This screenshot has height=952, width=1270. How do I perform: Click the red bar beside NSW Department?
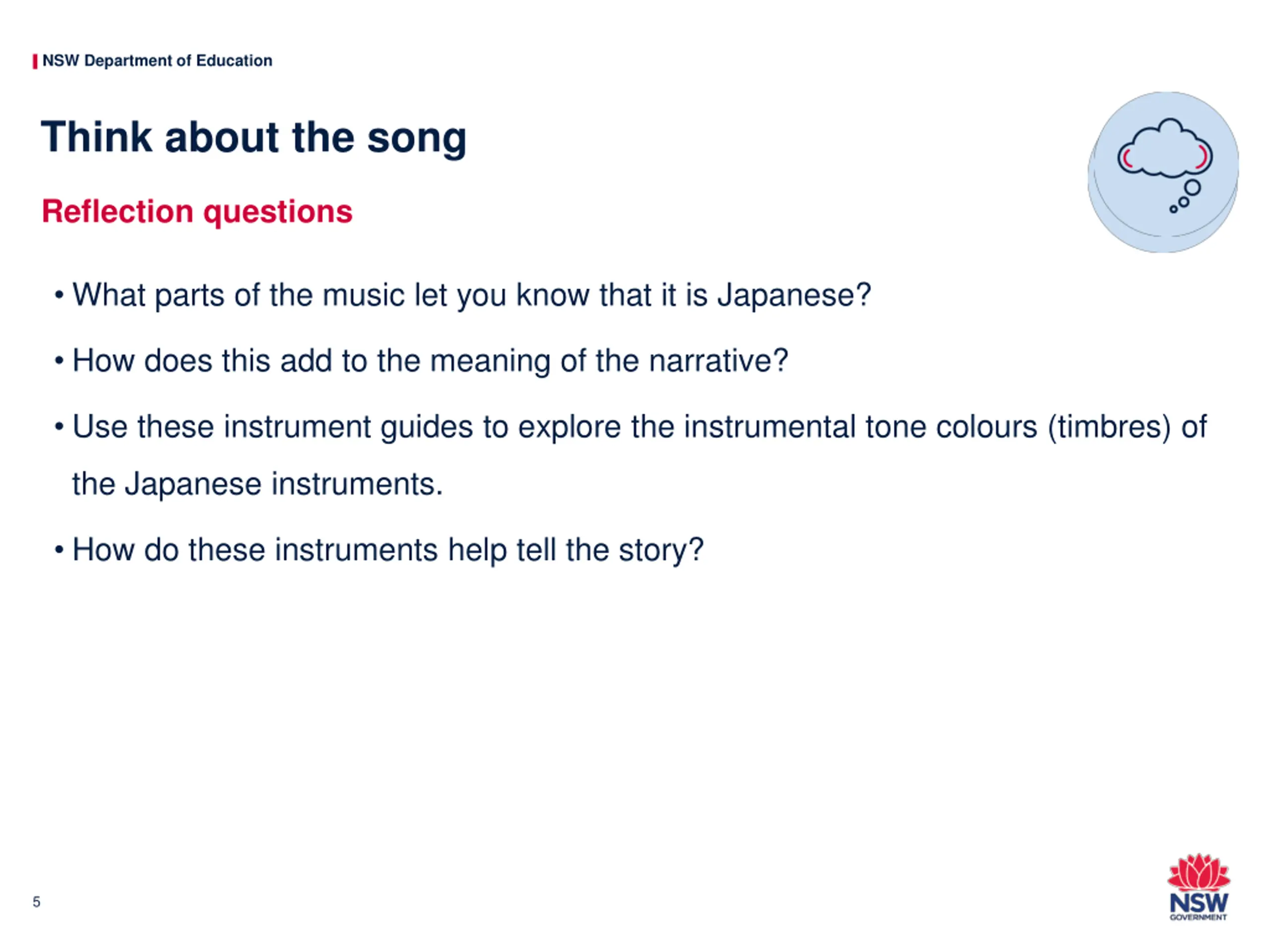[35, 61]
